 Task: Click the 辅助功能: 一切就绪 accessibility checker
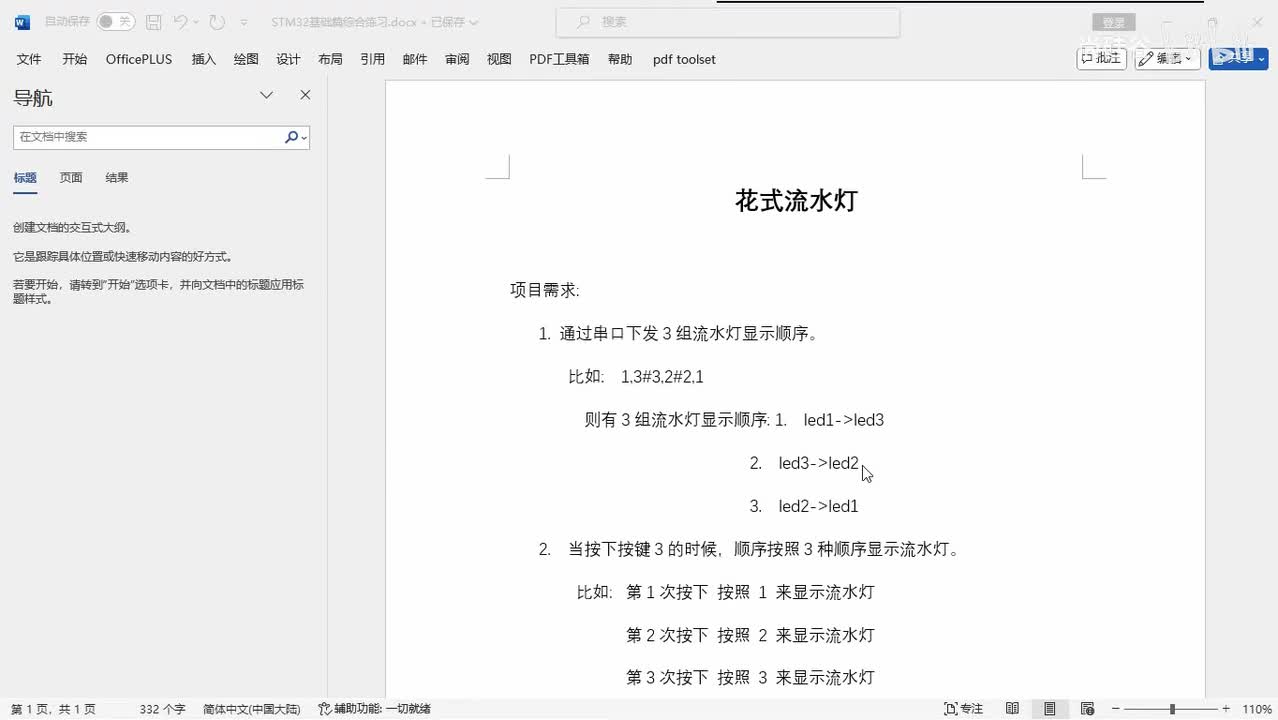tap(374, 709)
